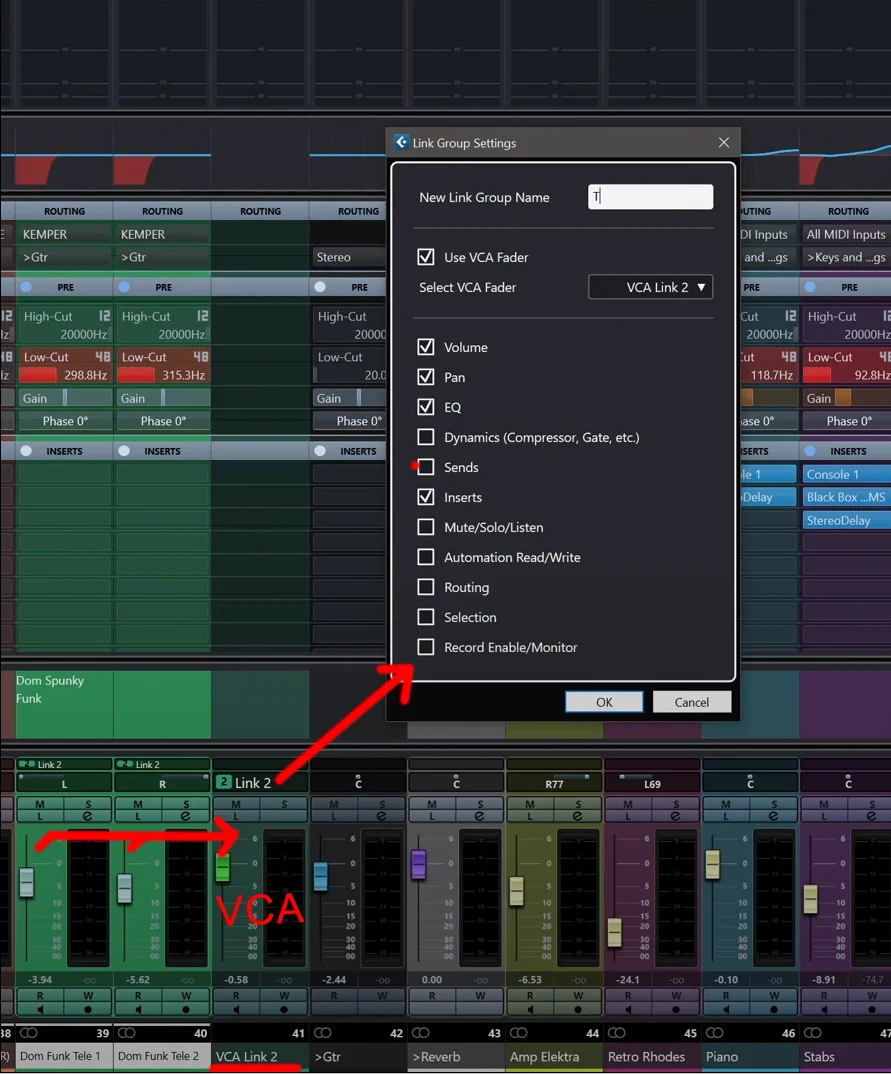This screenshot has height=1074, width=891.
Task: Enable monitor on Amp Elektra channel
Action: [x=530, y=1009]
